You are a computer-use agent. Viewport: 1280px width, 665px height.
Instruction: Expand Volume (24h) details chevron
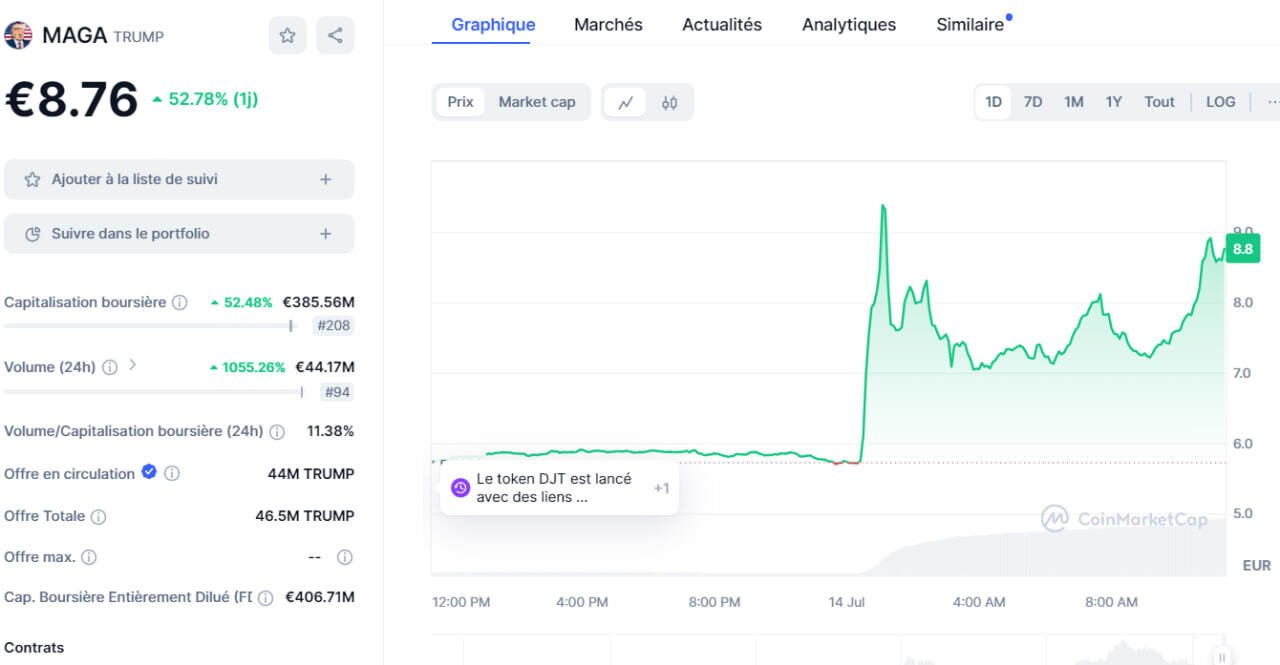pos(133,365)
